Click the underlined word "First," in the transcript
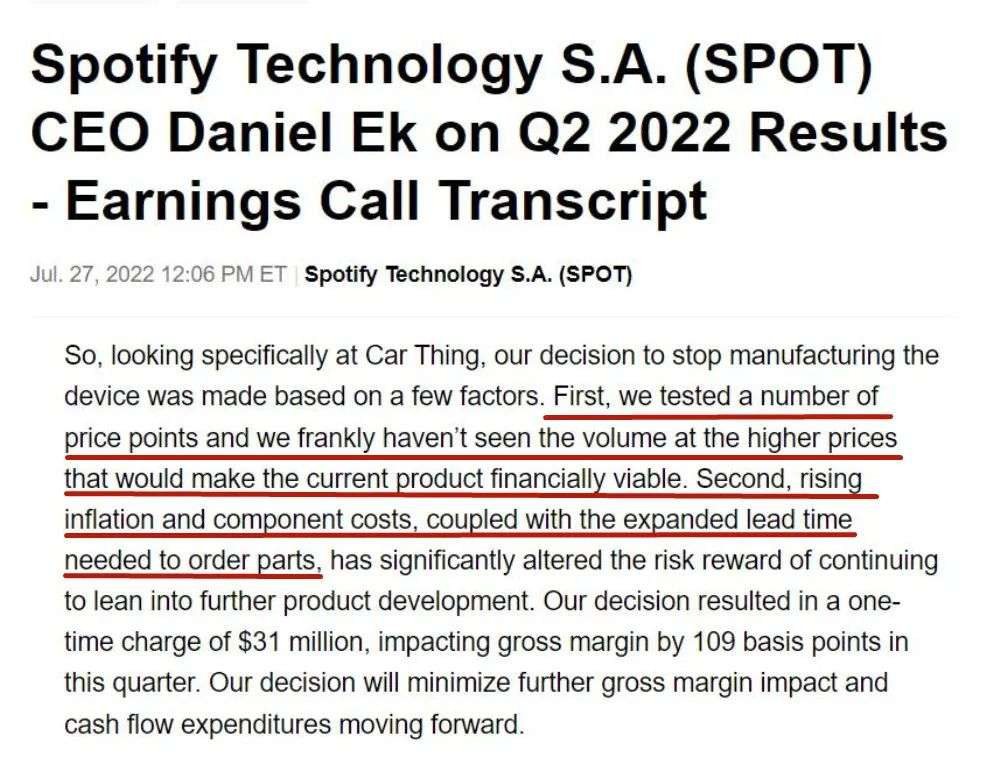The width and height of the screenshot is (1000, 764). 581,396
